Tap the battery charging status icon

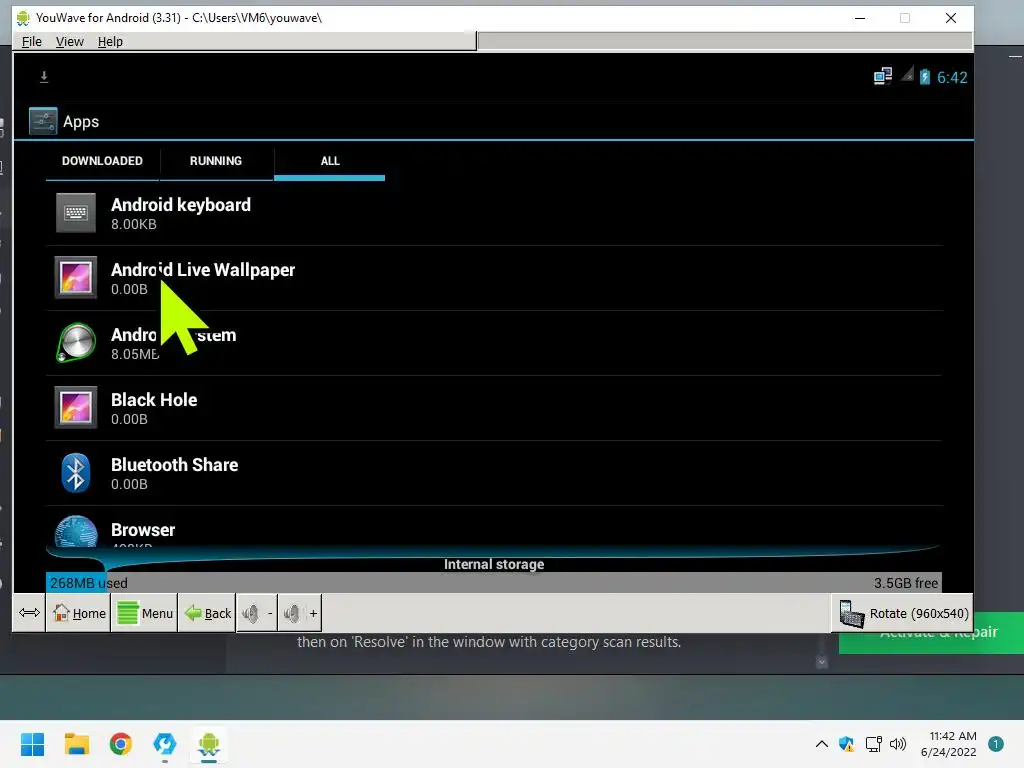(925, 77)
